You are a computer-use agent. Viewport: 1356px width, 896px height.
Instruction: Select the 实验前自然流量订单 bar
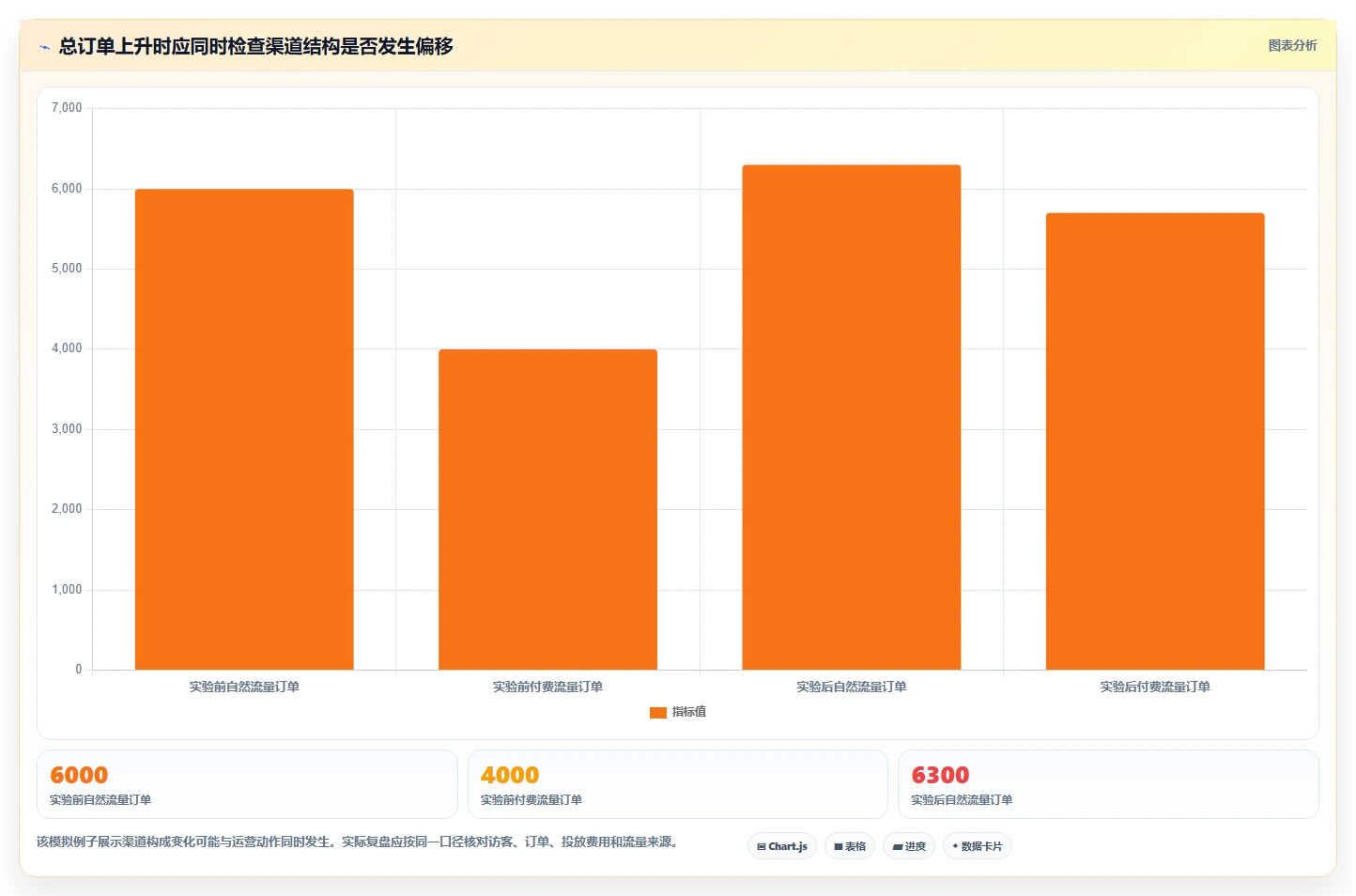[x=244, y=429]
